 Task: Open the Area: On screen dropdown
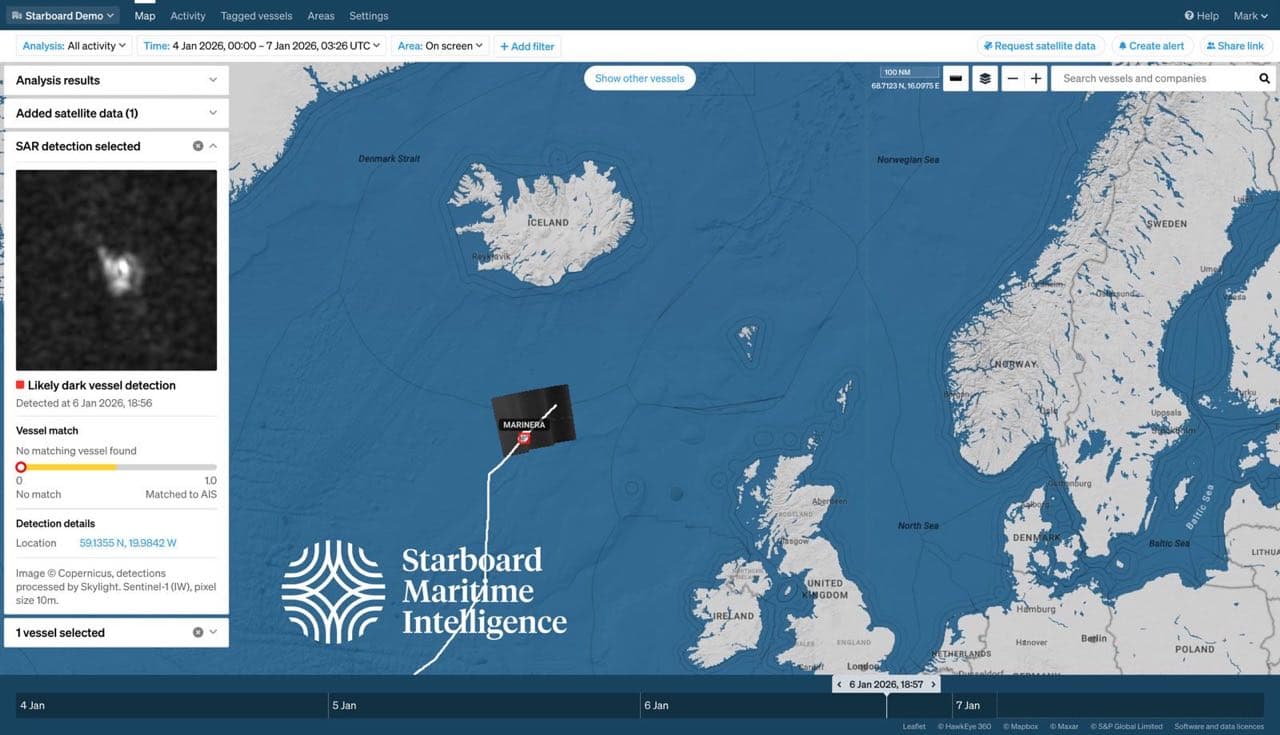[x=440, y=46]
